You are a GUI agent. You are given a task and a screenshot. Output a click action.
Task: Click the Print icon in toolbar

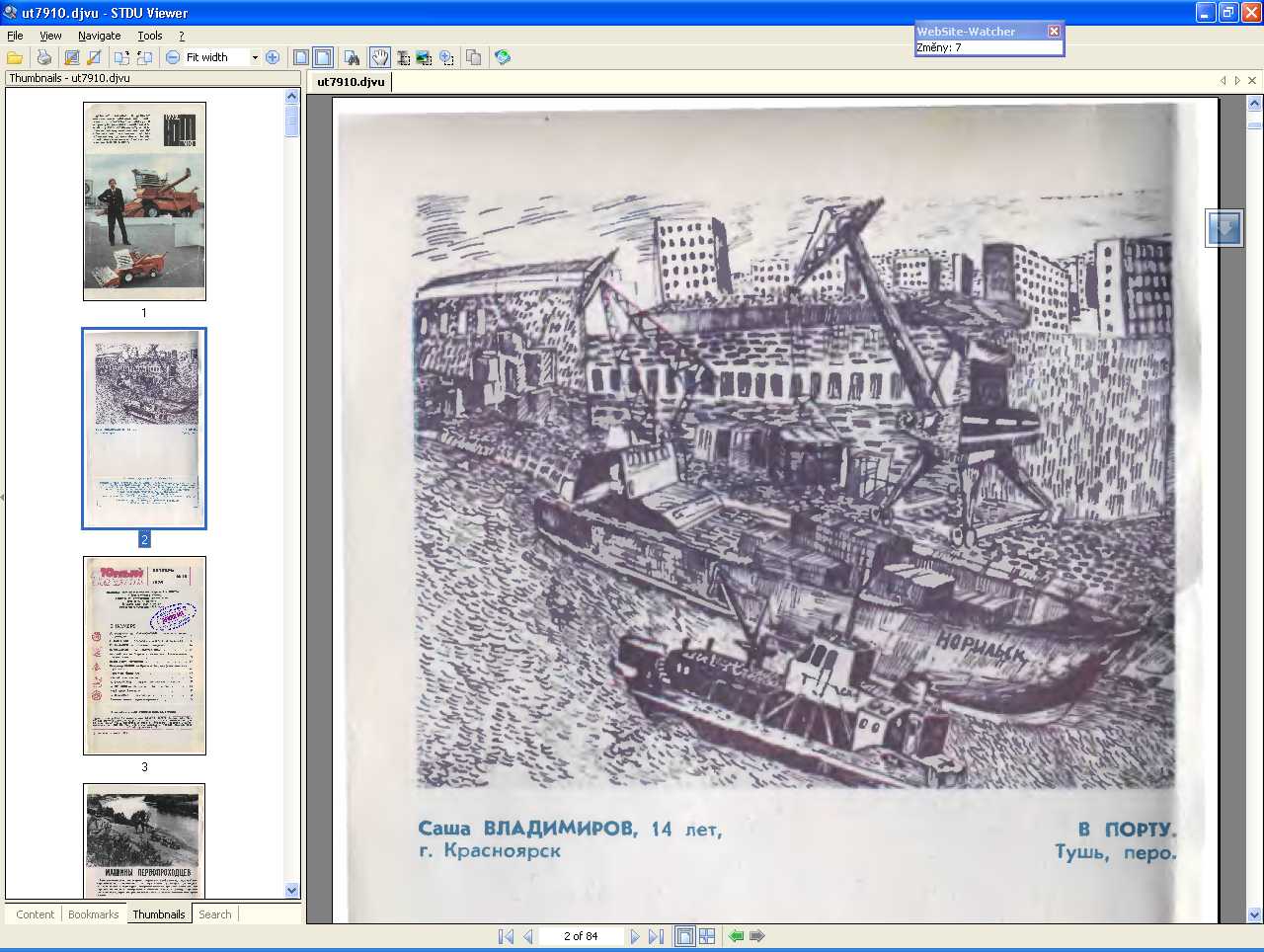tap(43, 57)
